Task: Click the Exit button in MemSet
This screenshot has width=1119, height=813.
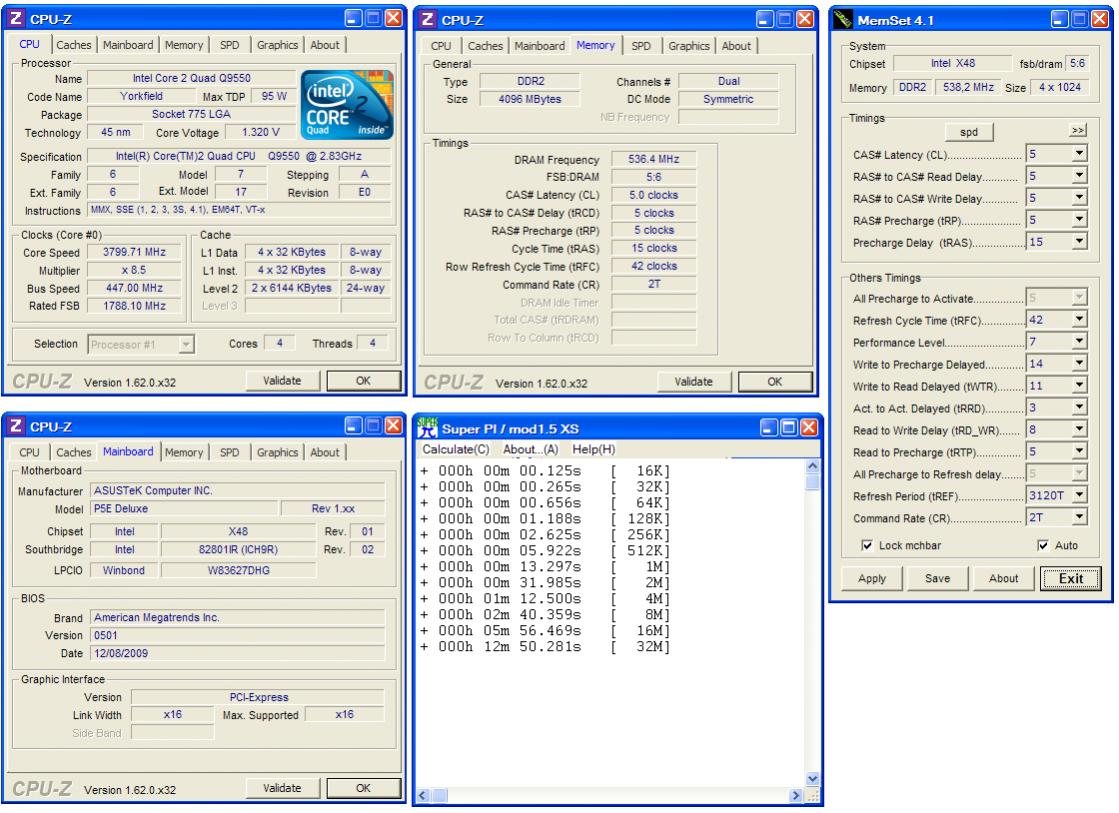Action: coord(1070,579)
